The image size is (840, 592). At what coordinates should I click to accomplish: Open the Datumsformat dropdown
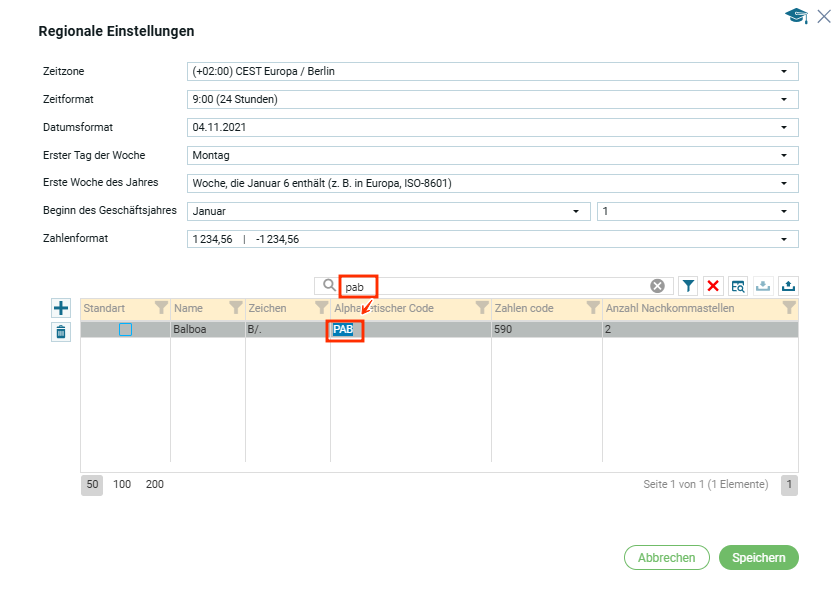pyautogui.click(x=784, y=128)
